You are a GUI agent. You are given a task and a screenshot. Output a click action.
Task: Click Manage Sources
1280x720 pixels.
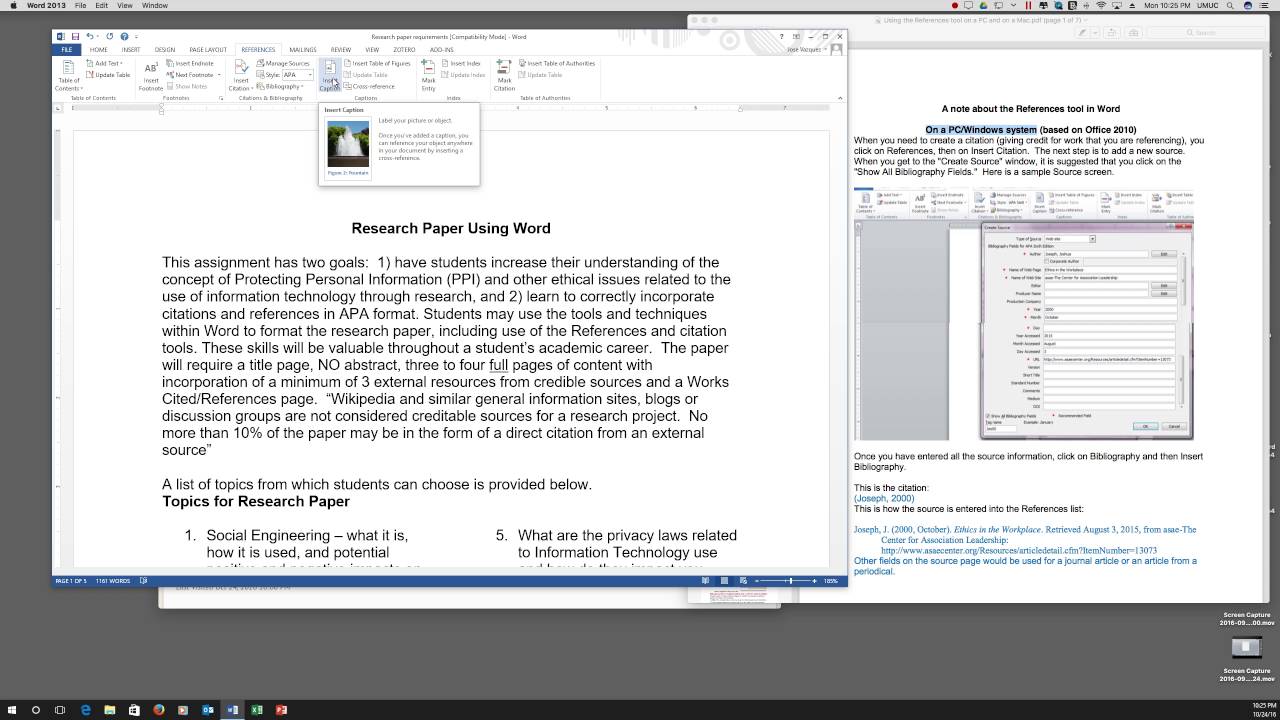tap(283, 63)
